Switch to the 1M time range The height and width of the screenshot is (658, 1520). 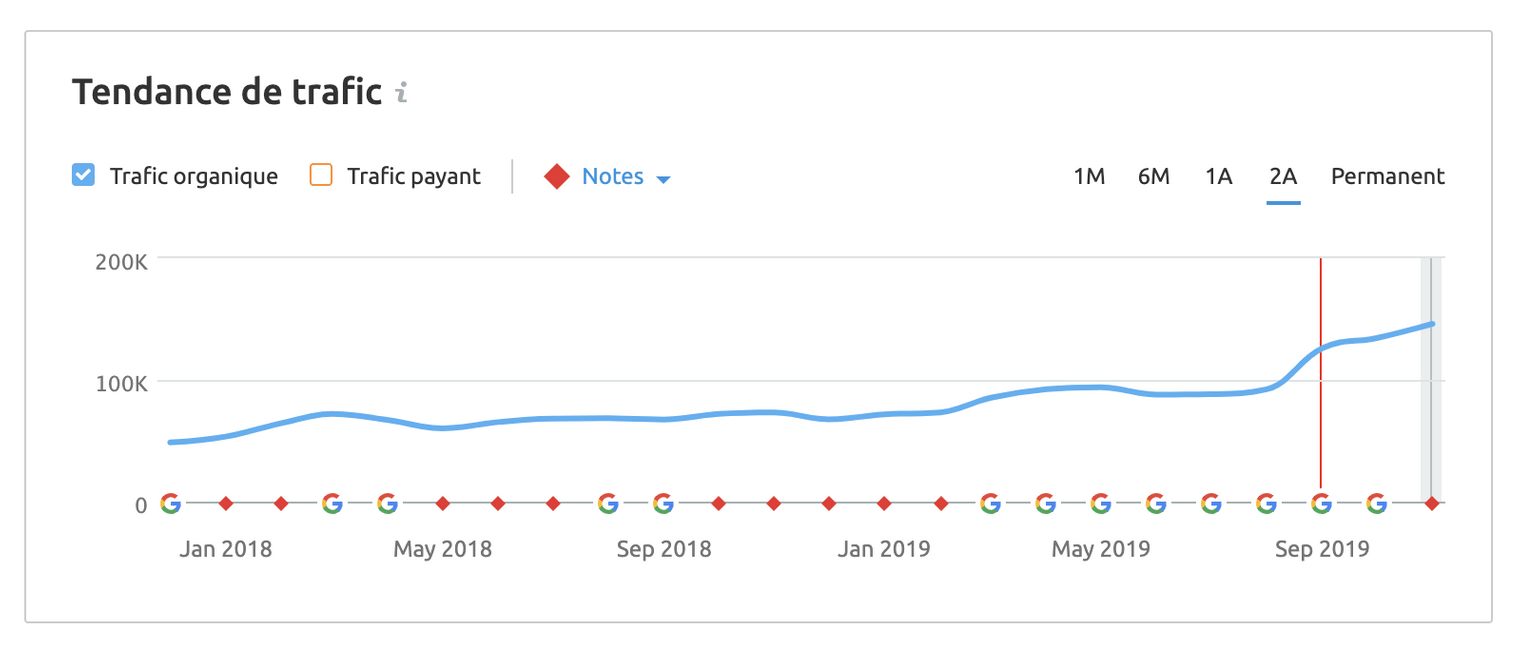click(x=1089, y=177)
